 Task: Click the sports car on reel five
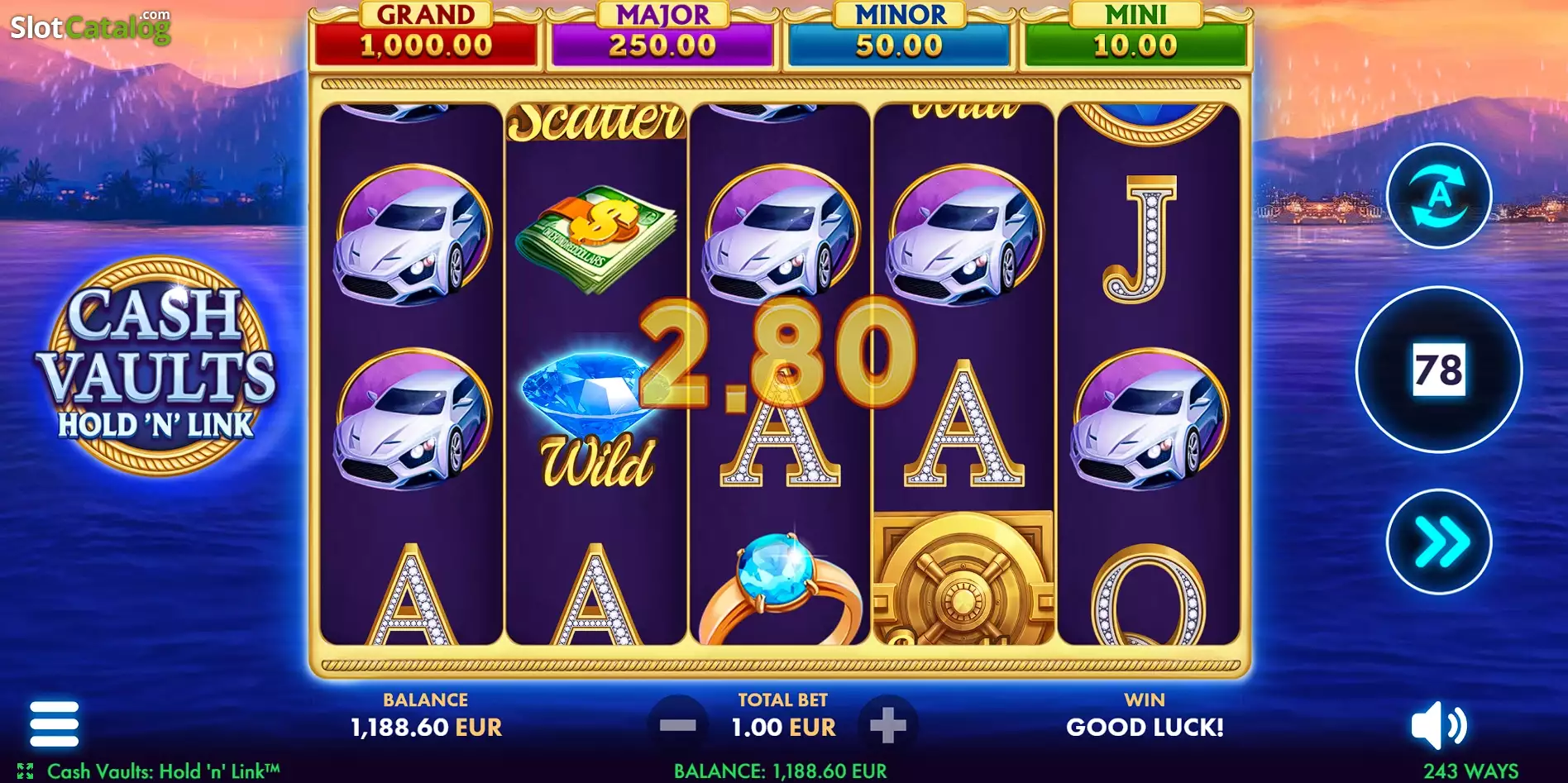1150,420
